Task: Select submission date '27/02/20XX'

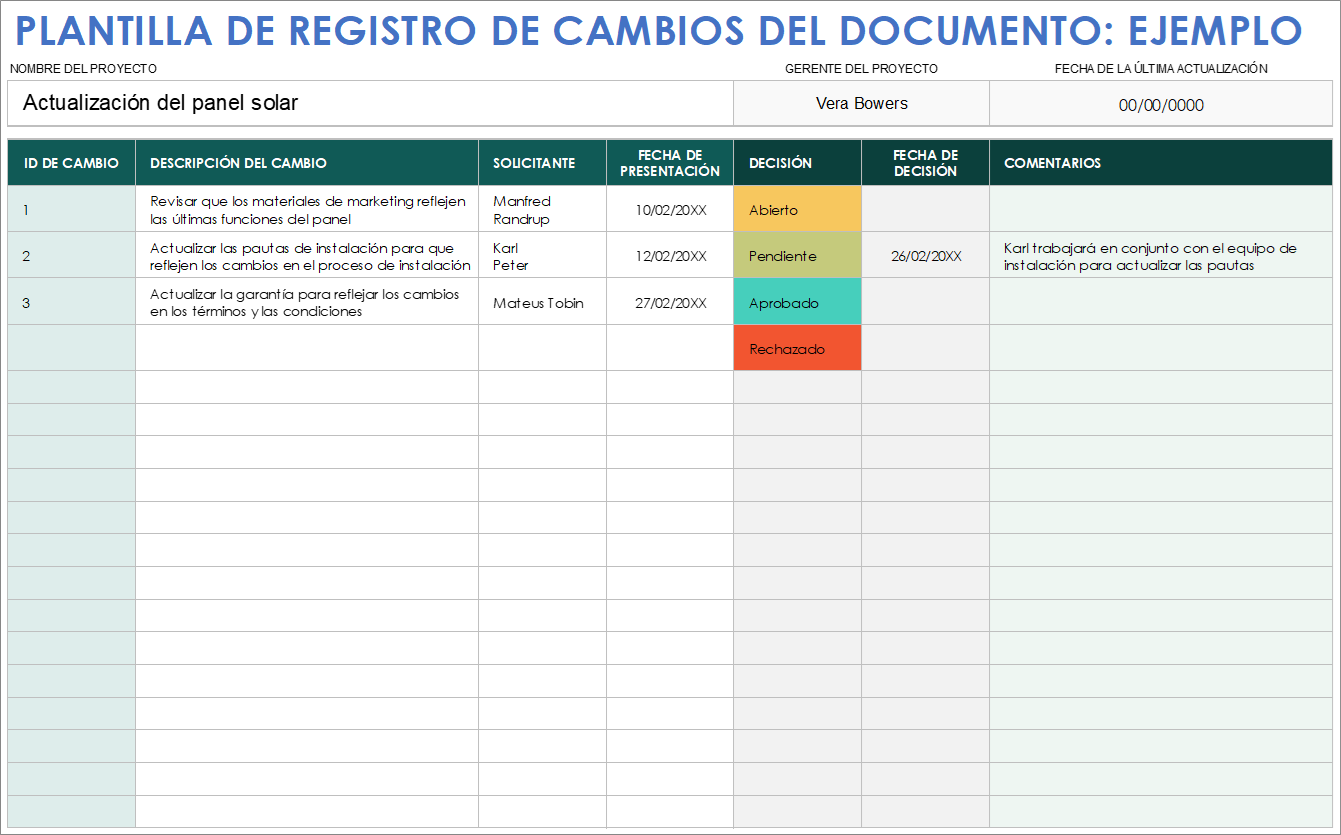Action: [670, 302]
